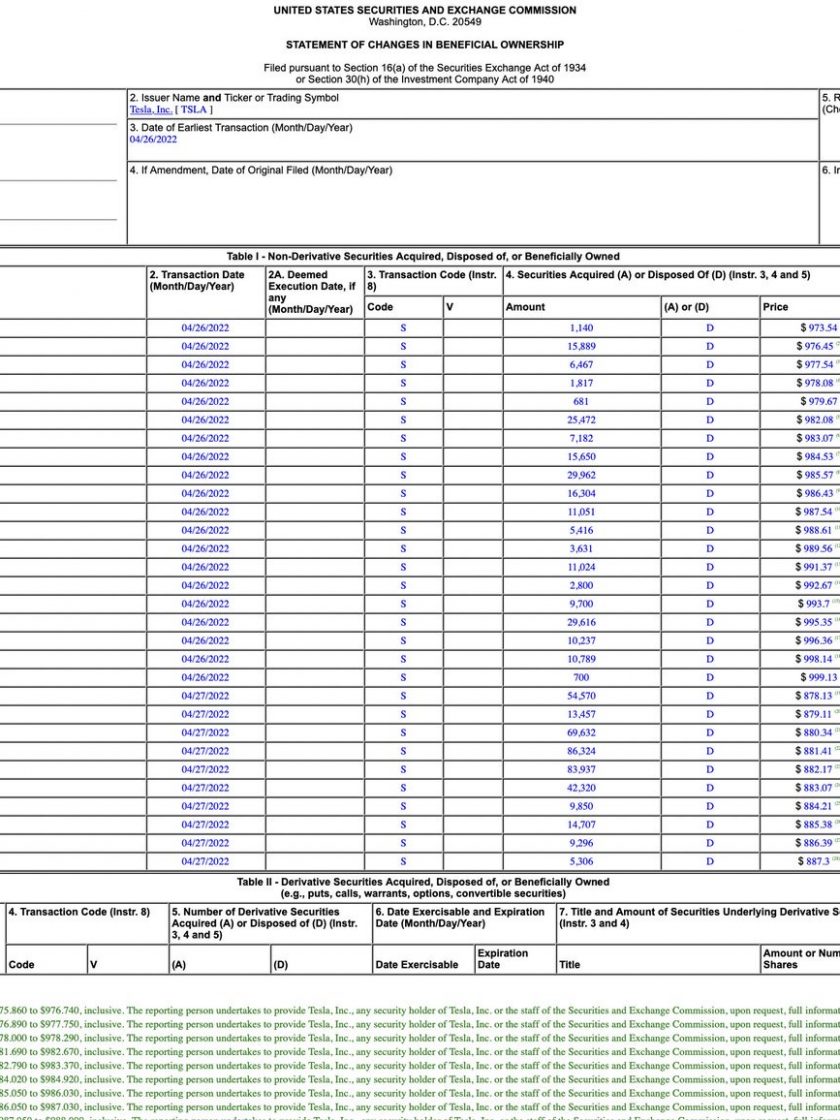Select the amount cell reading 6,467

click(581, 365)
